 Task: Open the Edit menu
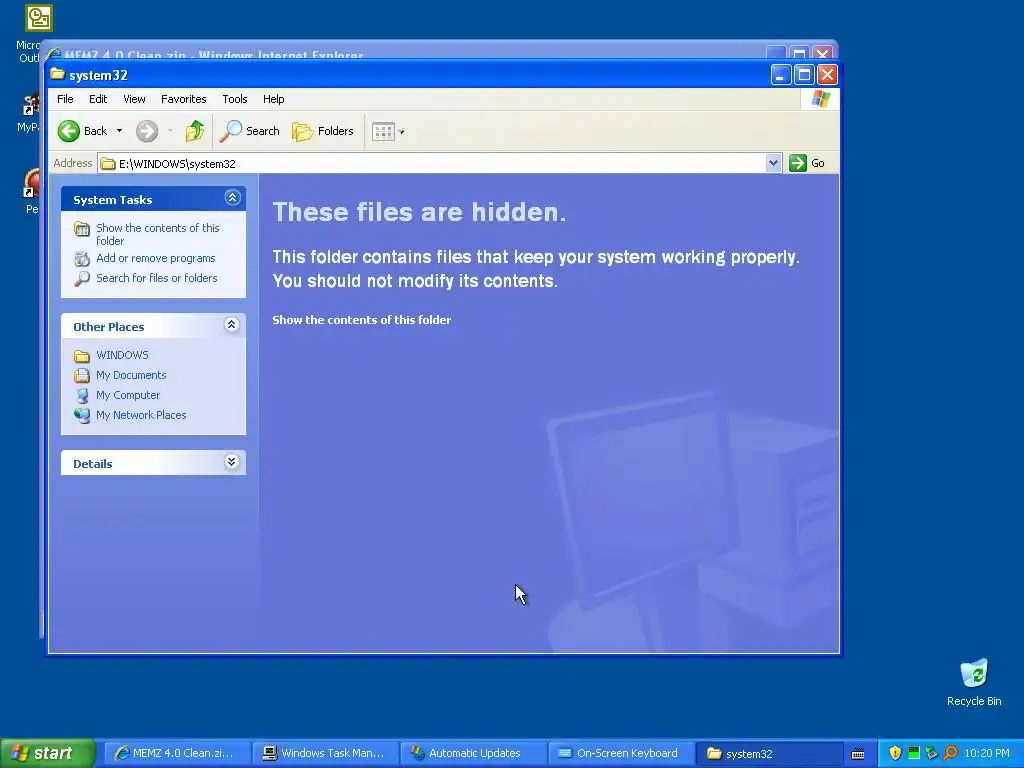coord(98,99)
